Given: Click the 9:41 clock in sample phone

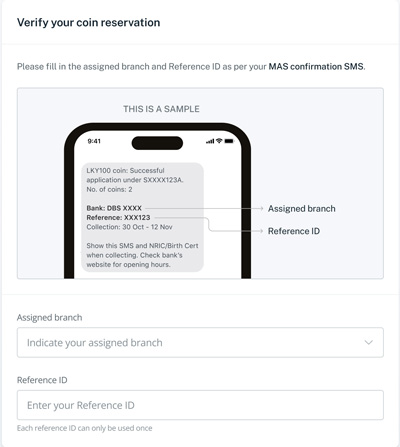Looking at the screenshot, I should 94,141.
